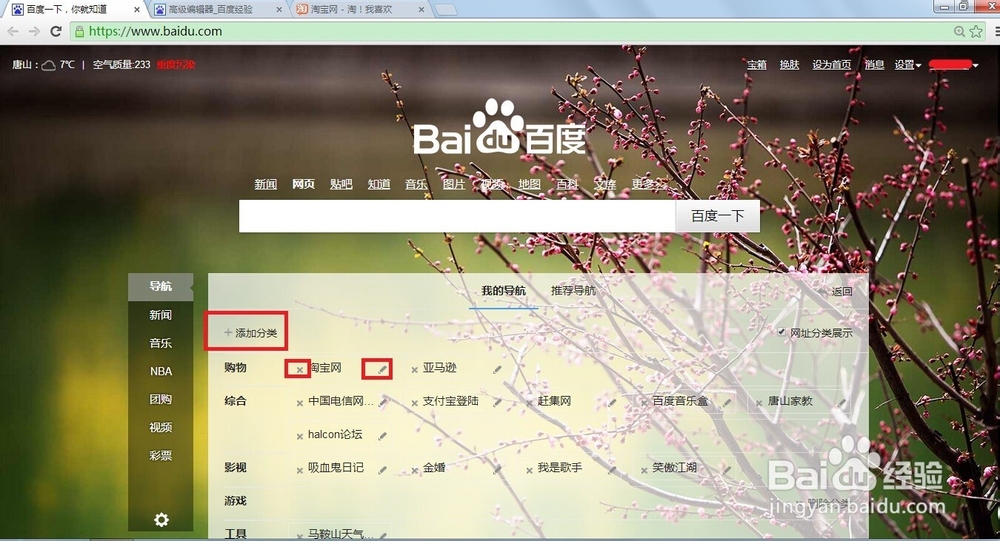Toggle 网址分类展示 checkbox
Image resolution: width=1000 pixels, height=541 pixels.
pyautogui.click(x=781, y=332)
